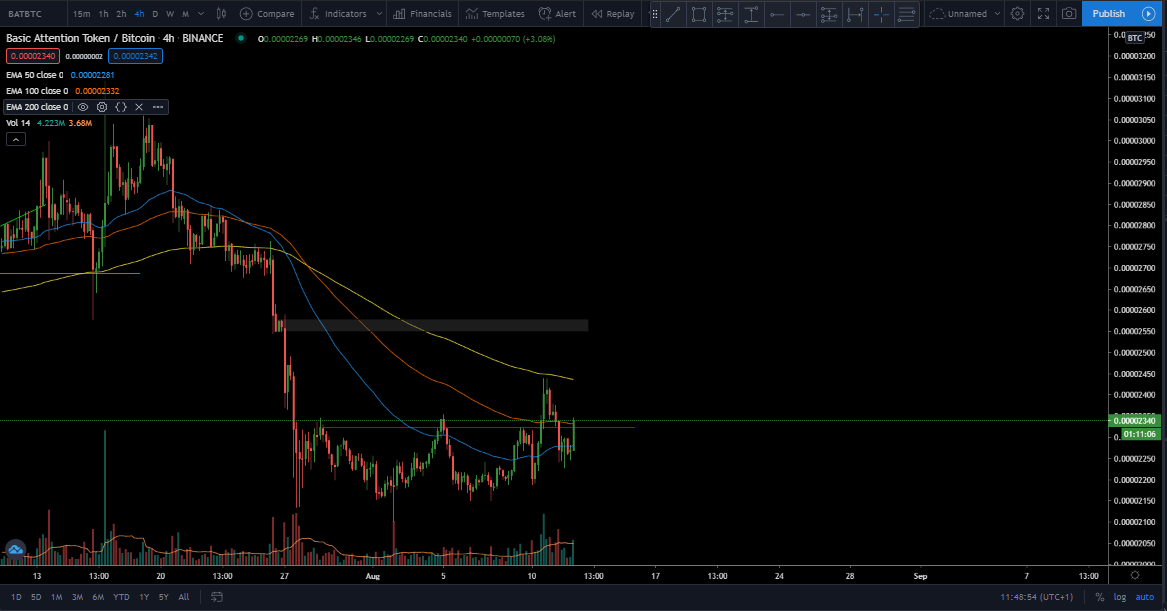The height and width of the screenshot is (611, 1167).
Task: Switch to the Daily timeframe
Action: coord(155,13)
